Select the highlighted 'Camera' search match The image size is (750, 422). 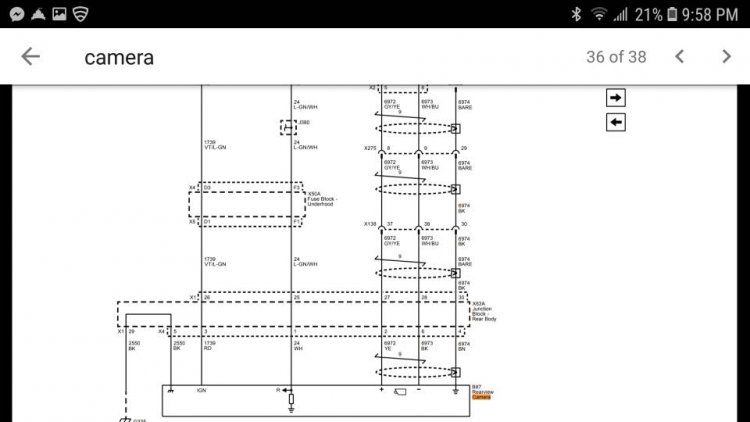click(x=481, y=397)
